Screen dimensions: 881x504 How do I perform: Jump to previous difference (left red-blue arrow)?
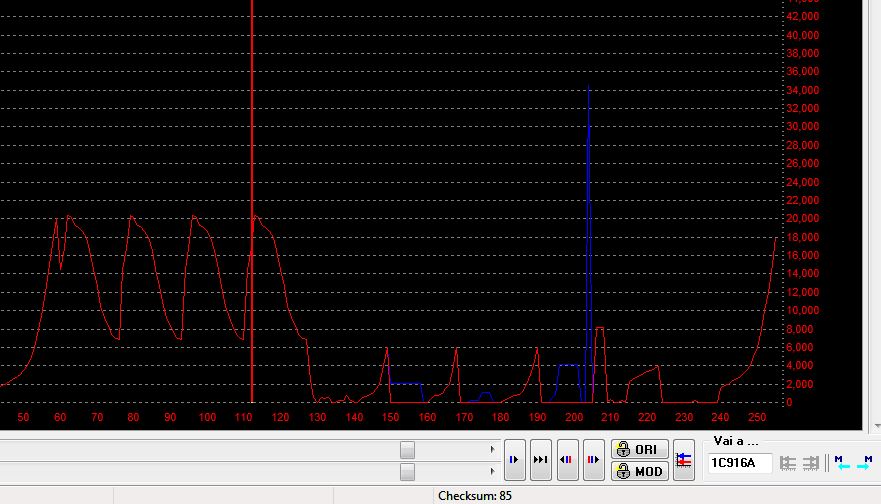click(567, 460)
